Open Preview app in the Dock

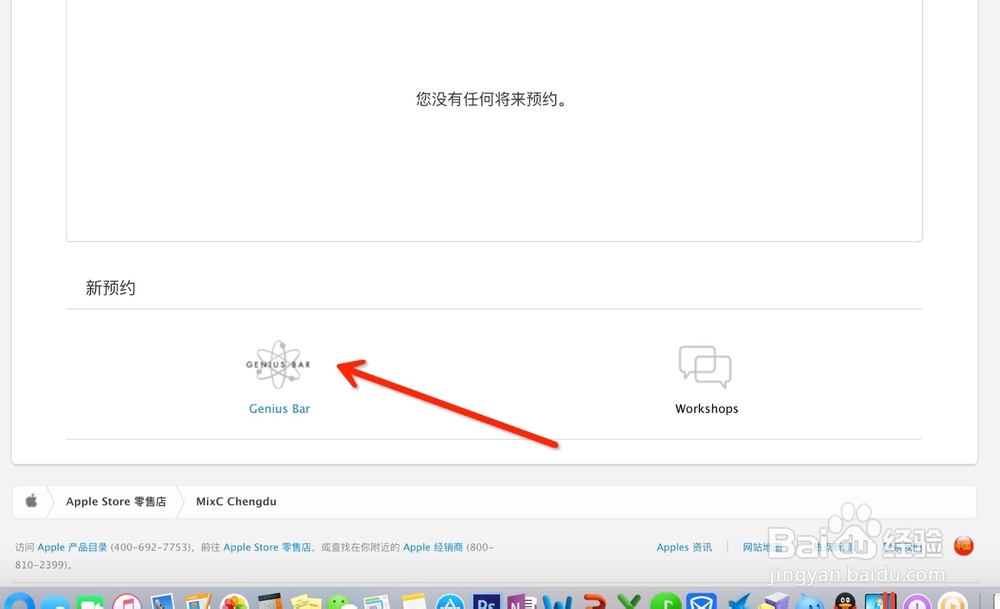pos(162,602)
